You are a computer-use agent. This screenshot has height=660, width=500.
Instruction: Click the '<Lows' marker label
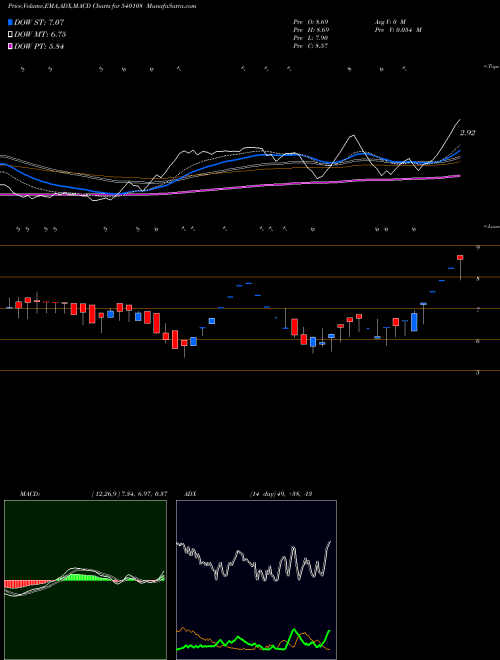coord(491,226)
